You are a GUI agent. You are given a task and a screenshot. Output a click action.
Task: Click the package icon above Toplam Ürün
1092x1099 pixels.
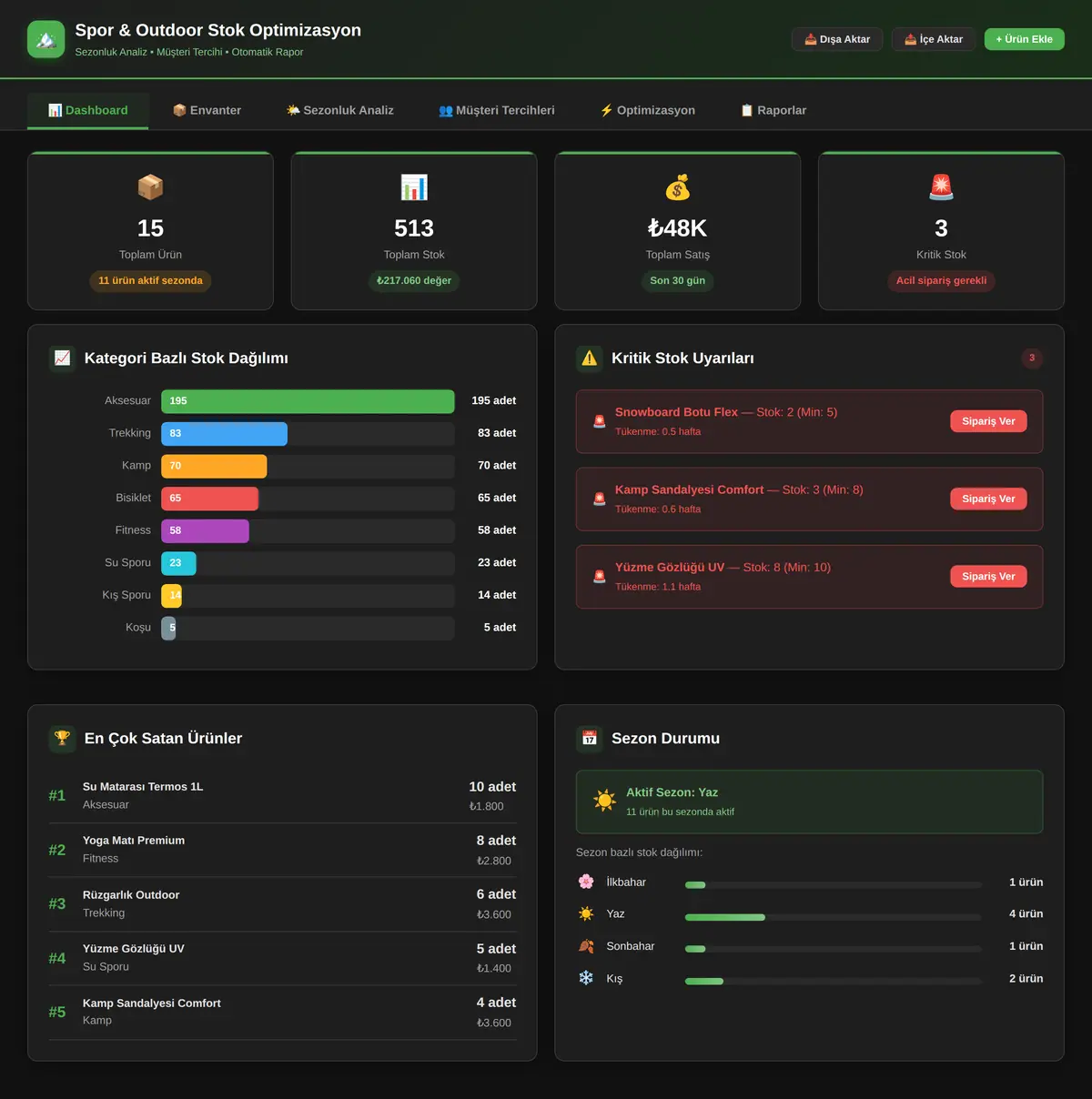pyautogui.click(x=150, y=187)
